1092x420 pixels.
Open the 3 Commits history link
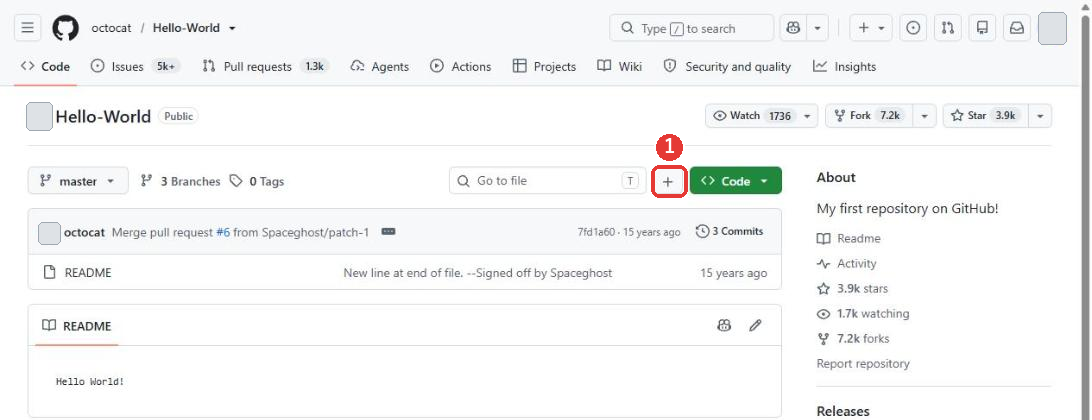(x=730, y=231)
